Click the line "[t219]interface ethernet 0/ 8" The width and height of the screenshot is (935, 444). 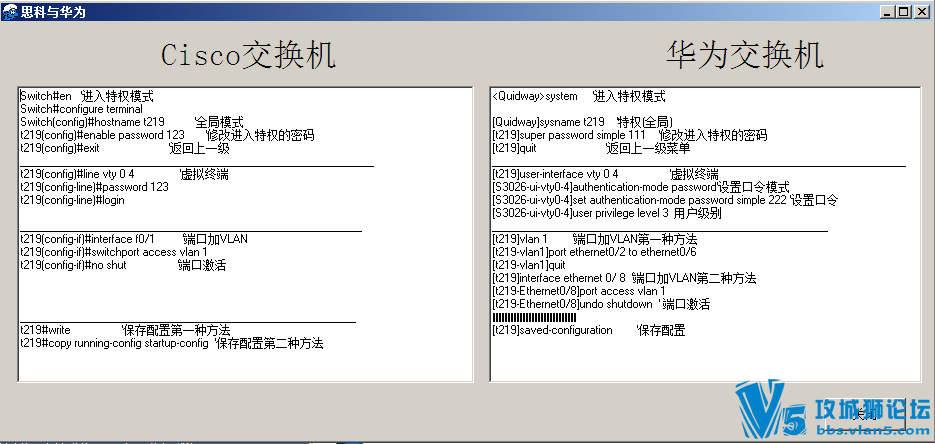point(559,278)
